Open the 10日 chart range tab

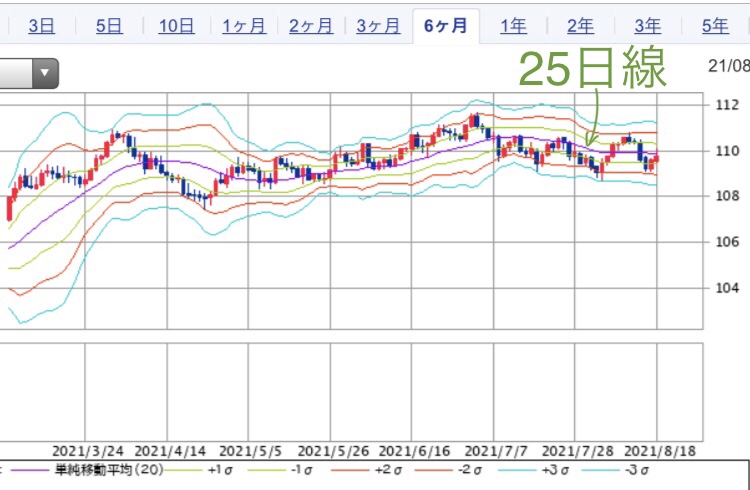tap(176, 26)
